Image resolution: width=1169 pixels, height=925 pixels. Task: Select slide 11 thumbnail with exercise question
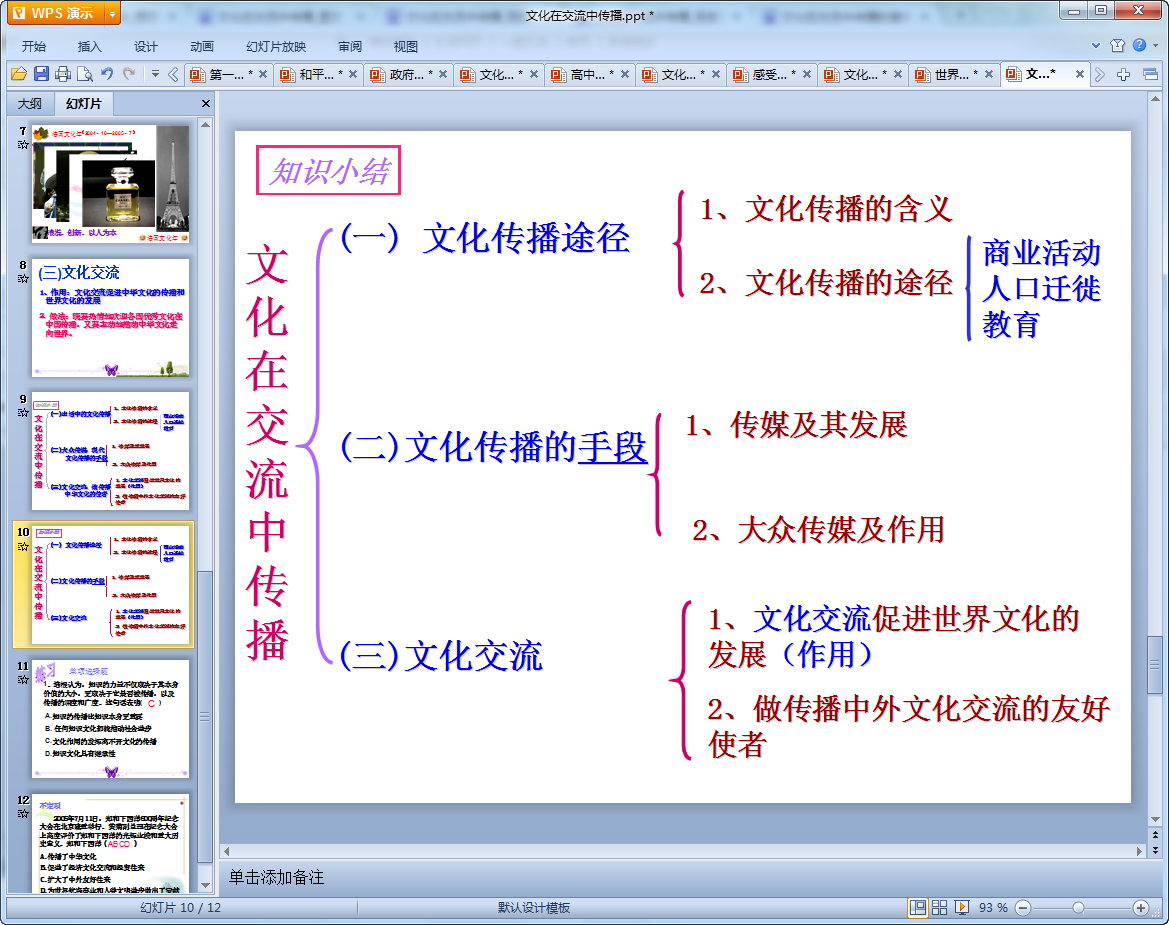tap(110, 719)
